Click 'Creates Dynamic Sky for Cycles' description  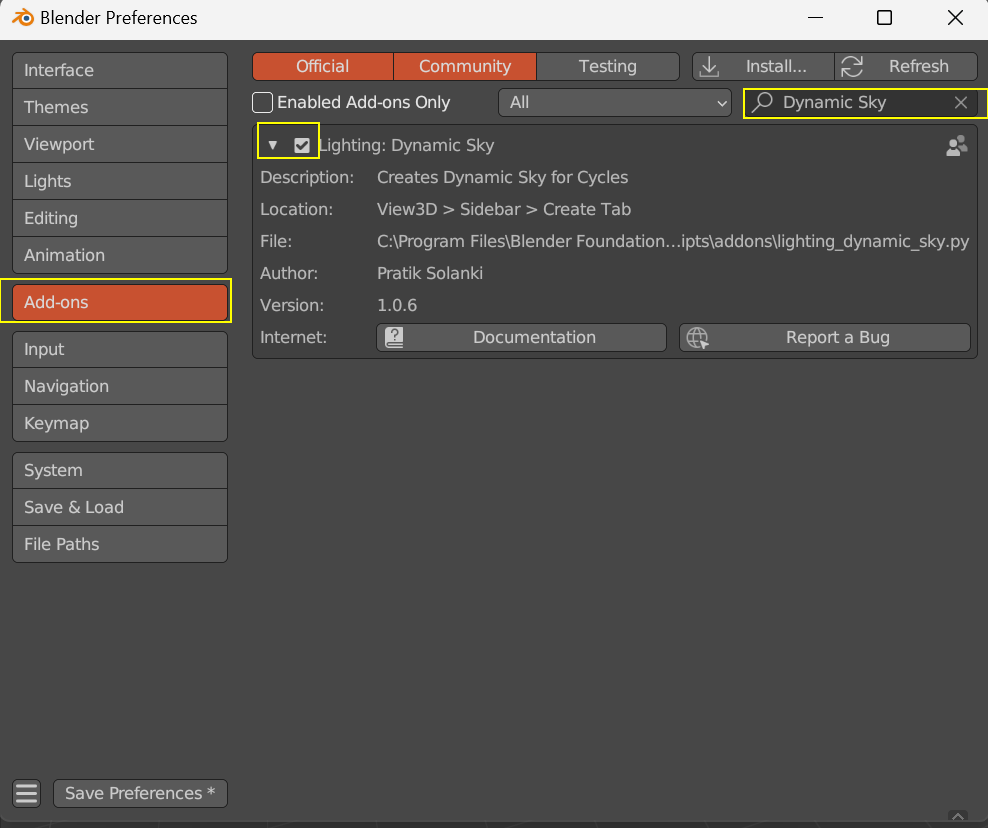point(502,178)
